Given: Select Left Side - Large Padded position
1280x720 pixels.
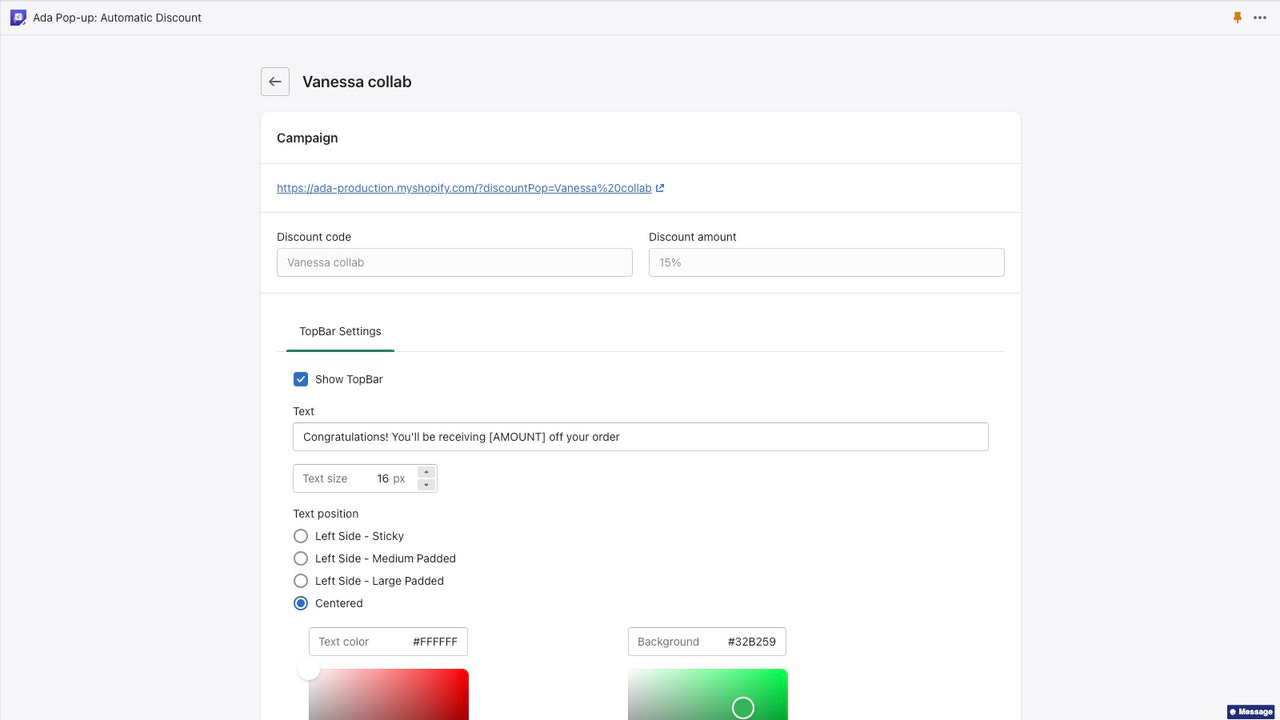Looking at the screenshot, I should click(301, 581).
